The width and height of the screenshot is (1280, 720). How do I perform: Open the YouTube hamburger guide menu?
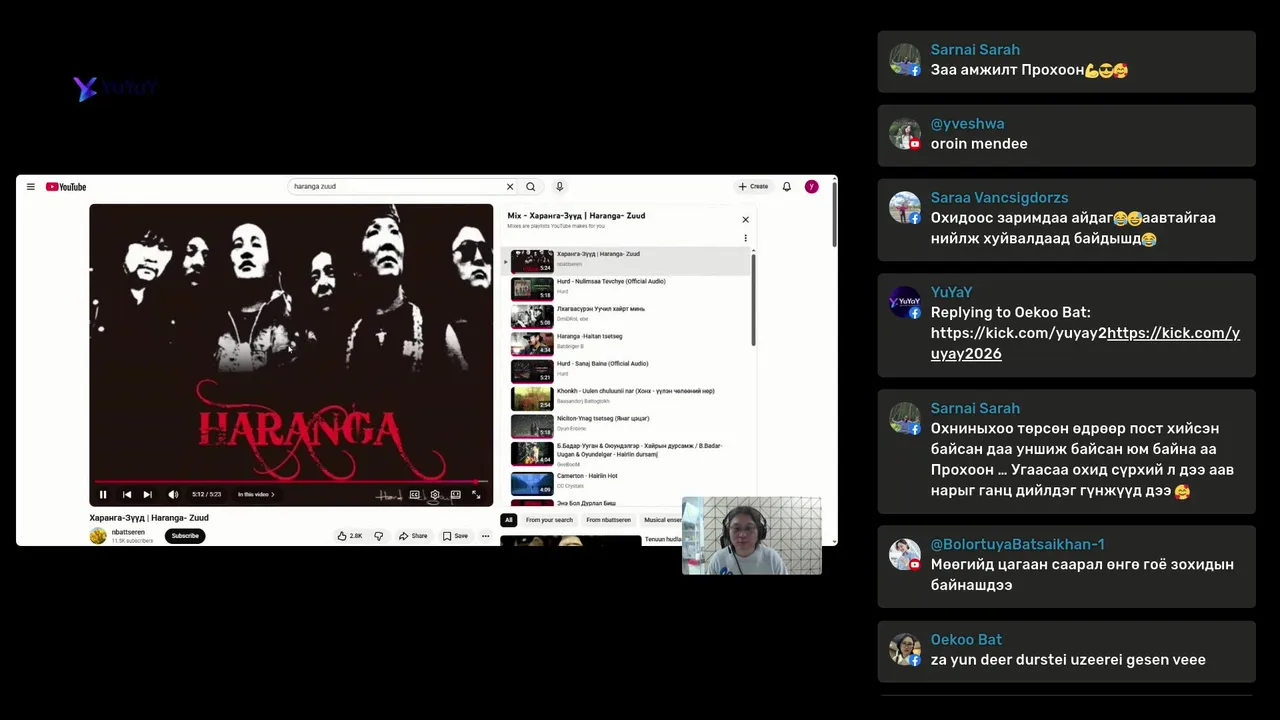31,187
